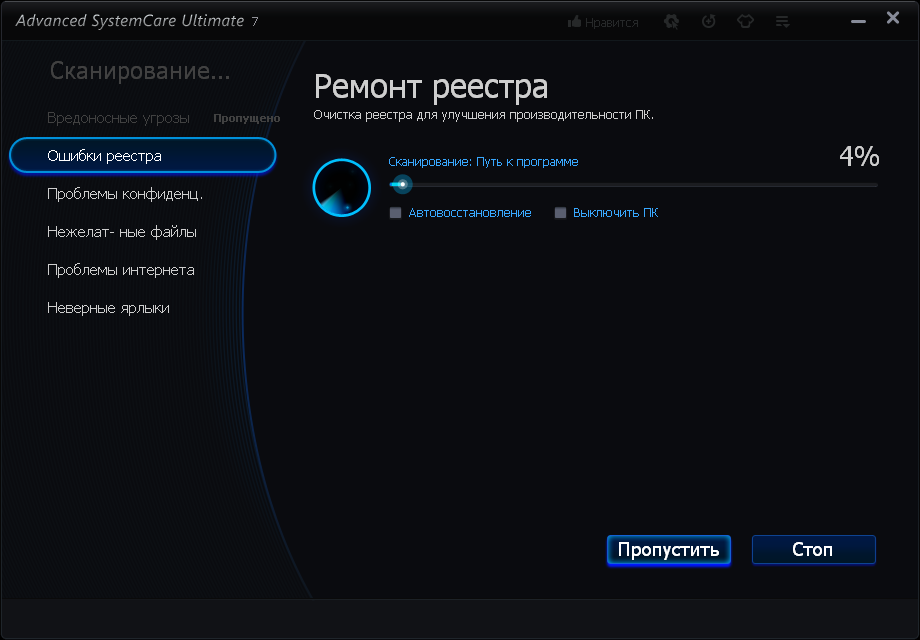
Task: Select Проблемы конфиденц. in the scan list
Action: 125,194
